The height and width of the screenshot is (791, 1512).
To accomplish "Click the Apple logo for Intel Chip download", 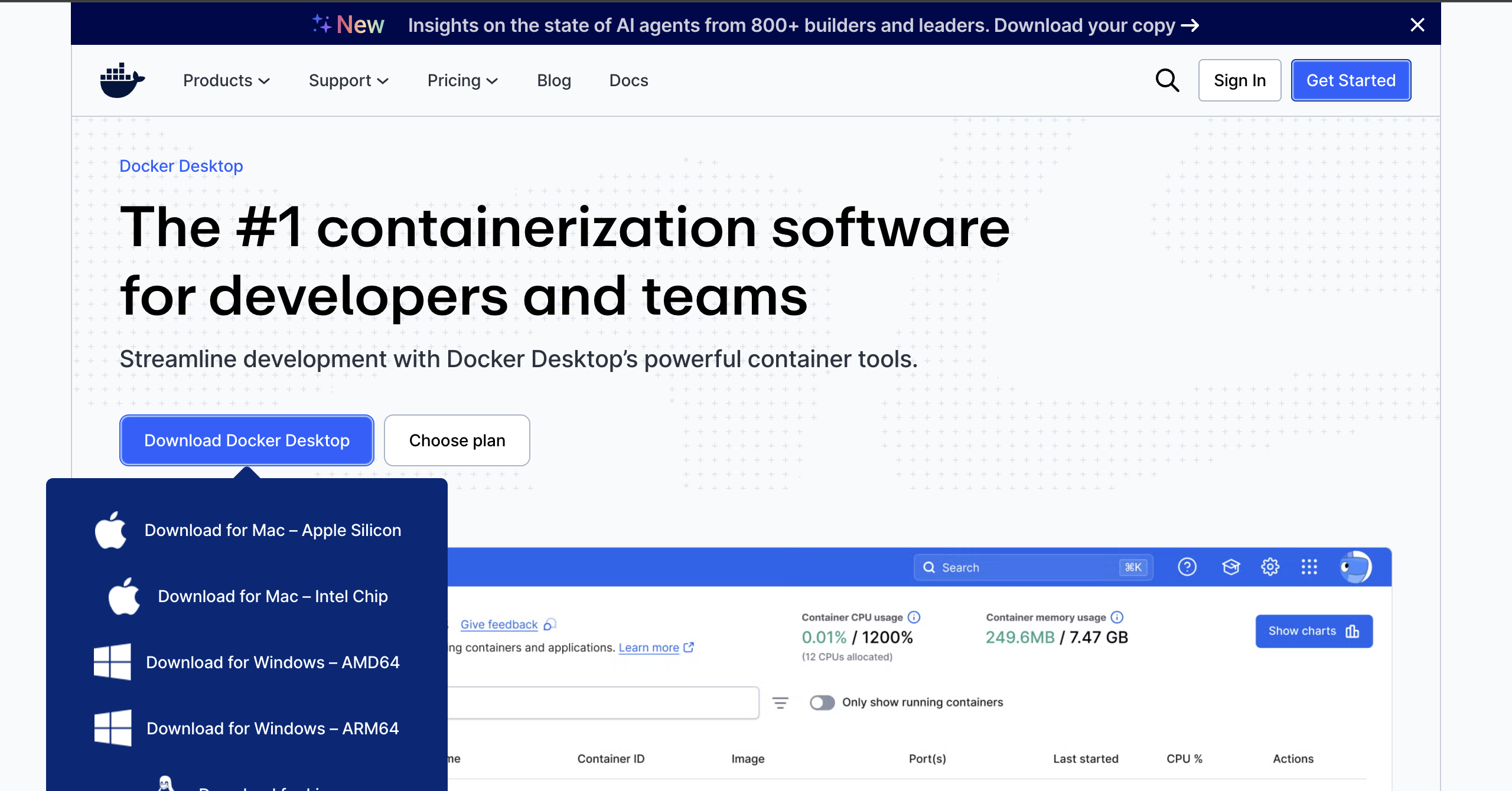I will point(124,596).
